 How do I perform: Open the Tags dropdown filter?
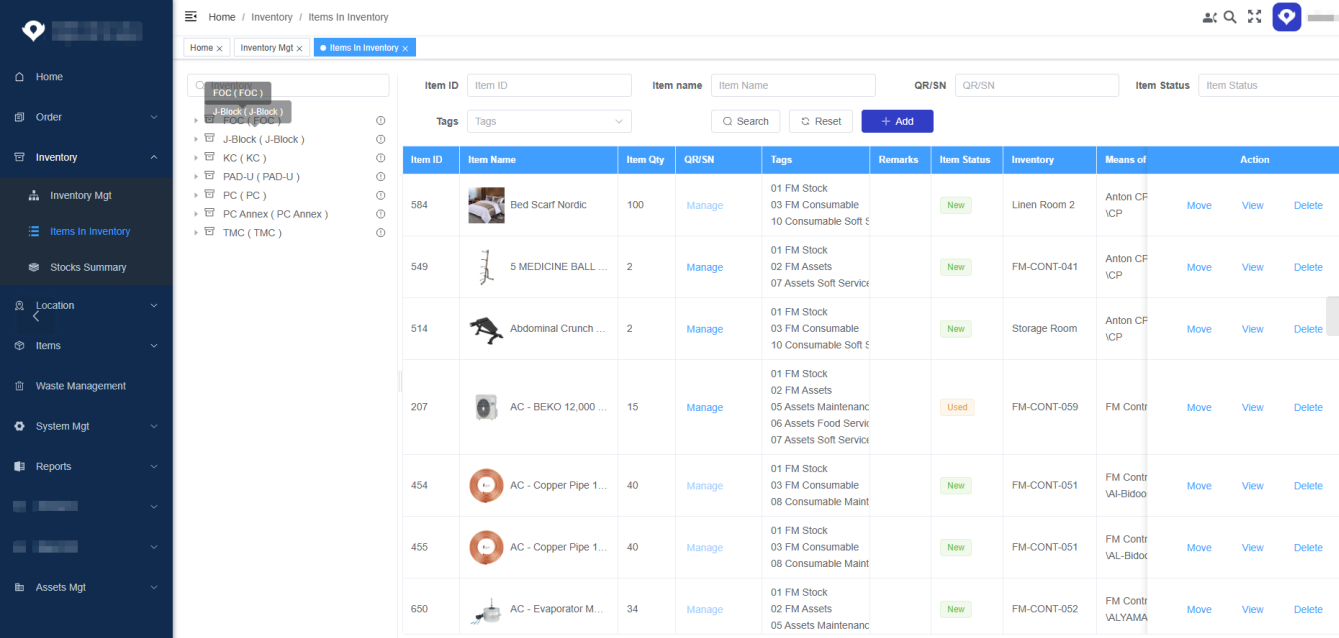[549, 121]
